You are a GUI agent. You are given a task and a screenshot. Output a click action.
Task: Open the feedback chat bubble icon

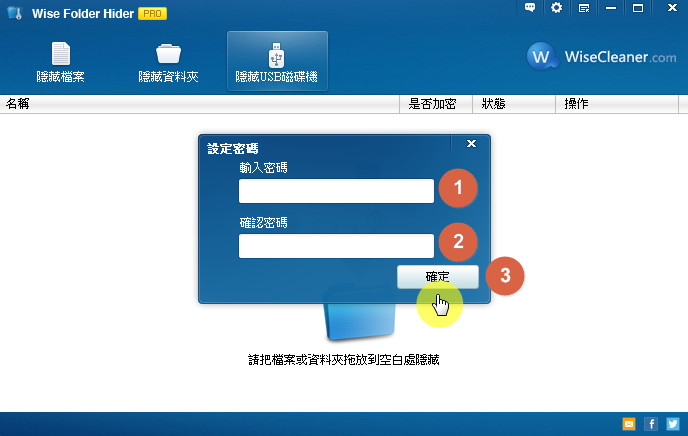tap(530, 8)
